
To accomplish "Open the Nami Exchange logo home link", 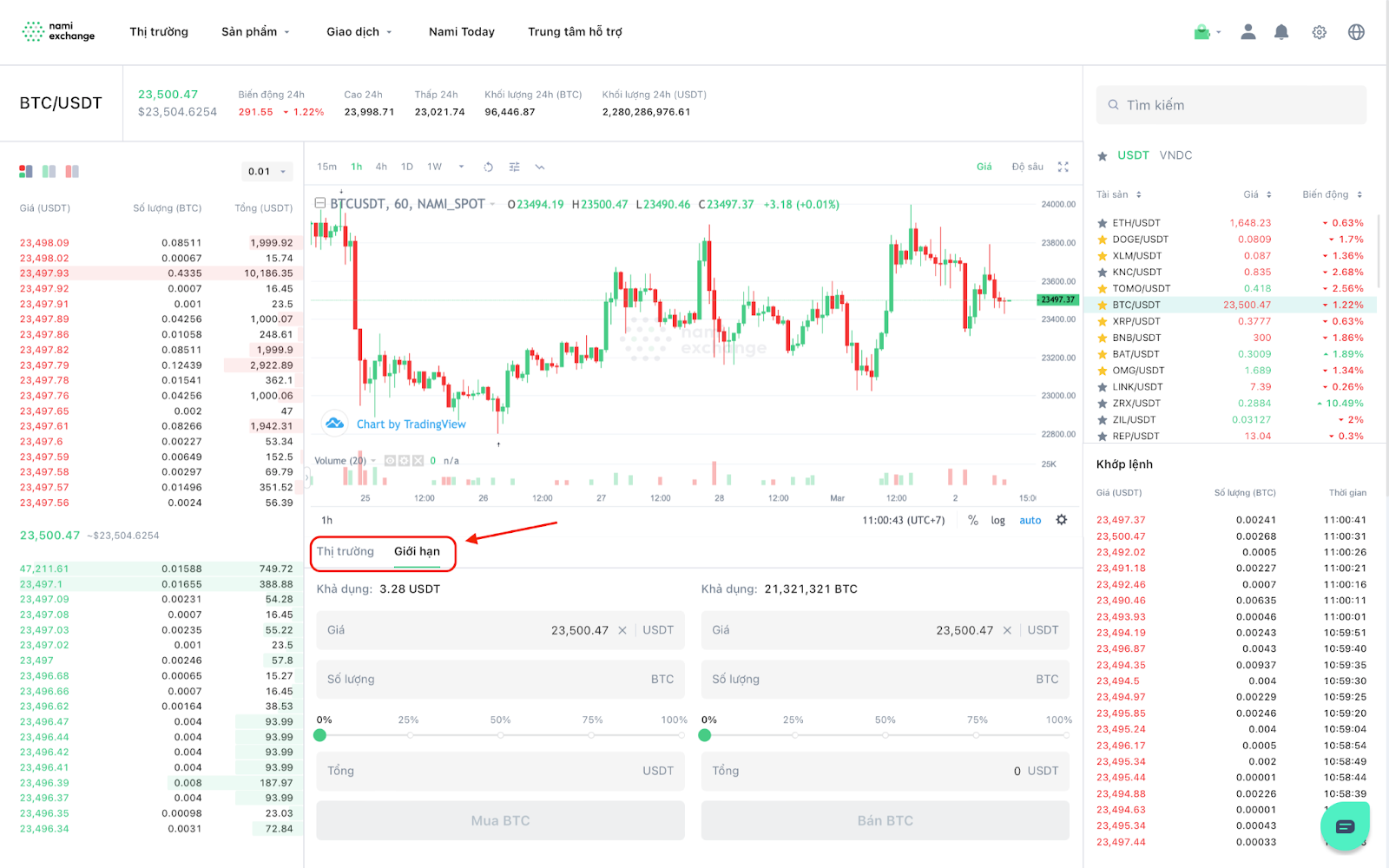I will (58, 31).
